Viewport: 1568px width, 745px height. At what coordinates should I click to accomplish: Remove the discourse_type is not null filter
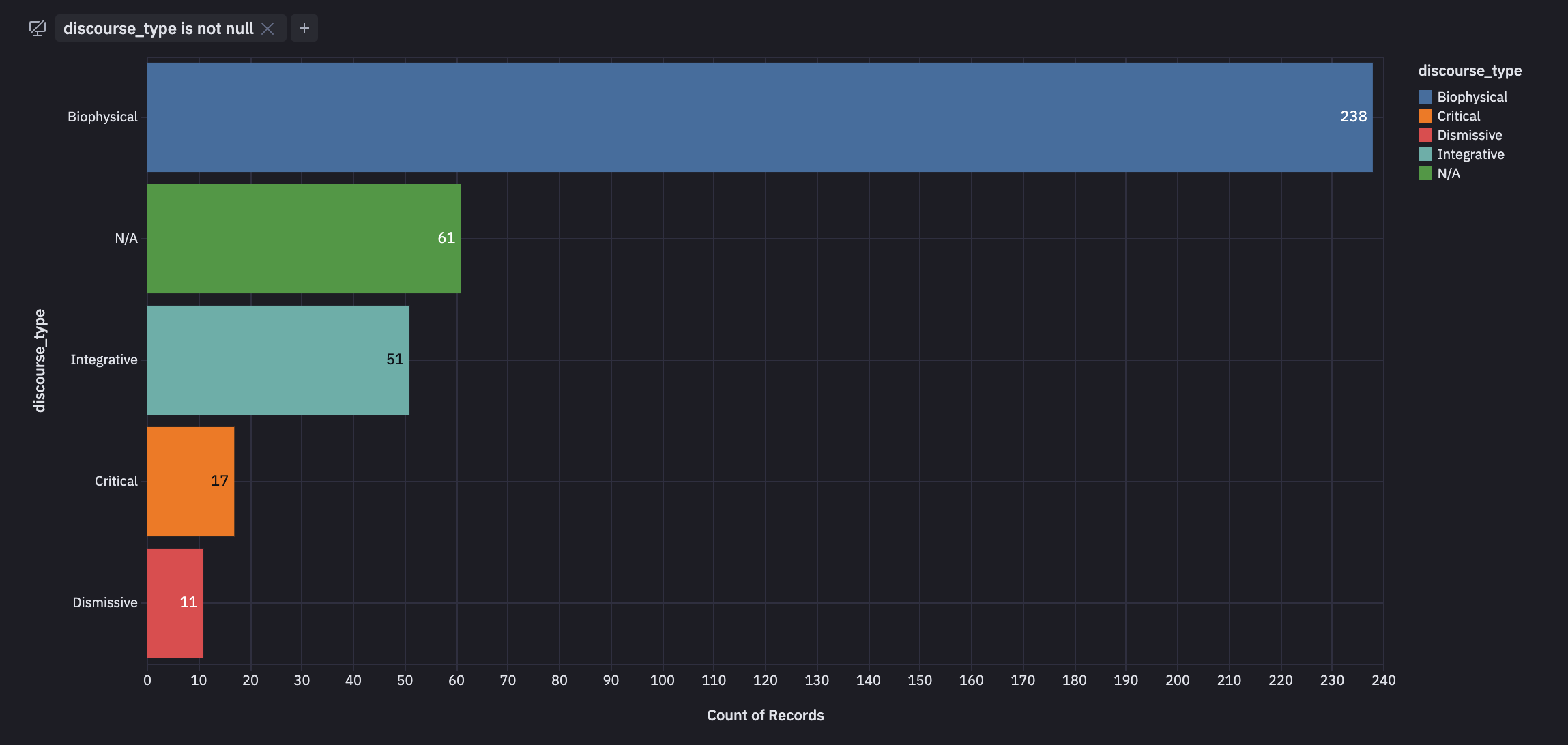click(267, 29)
